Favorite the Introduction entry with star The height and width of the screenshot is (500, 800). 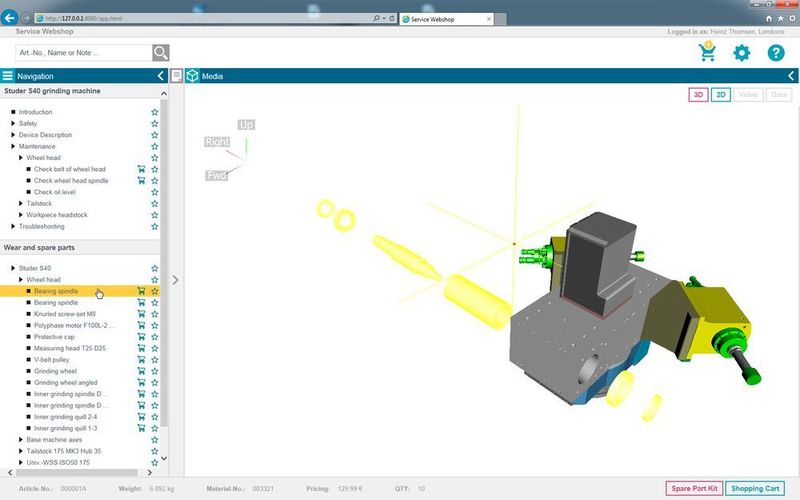(x=155, y=112)
